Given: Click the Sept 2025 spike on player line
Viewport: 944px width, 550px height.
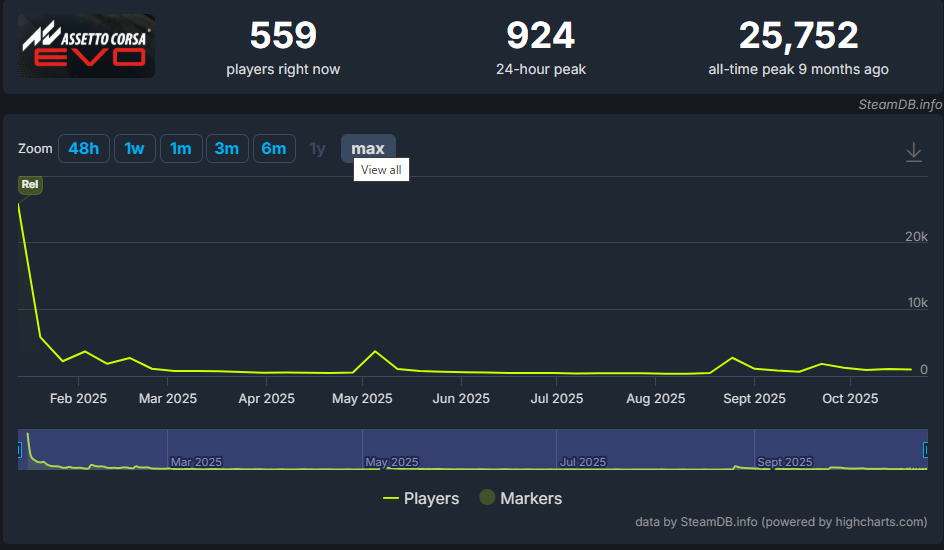Looking at the screenshot, I should [x=733, y=358].
